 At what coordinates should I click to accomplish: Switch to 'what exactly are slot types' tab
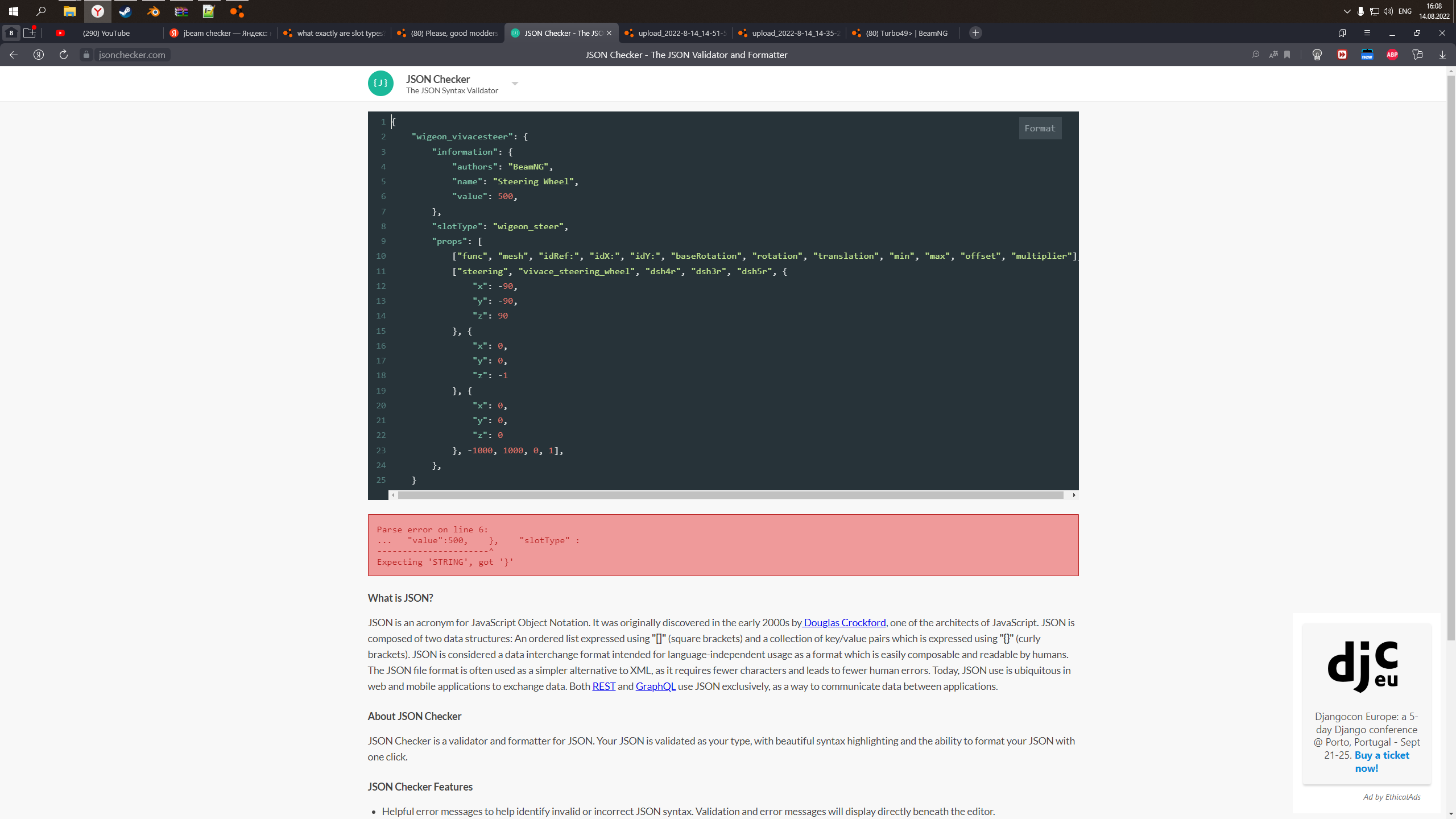pos(334,33)
